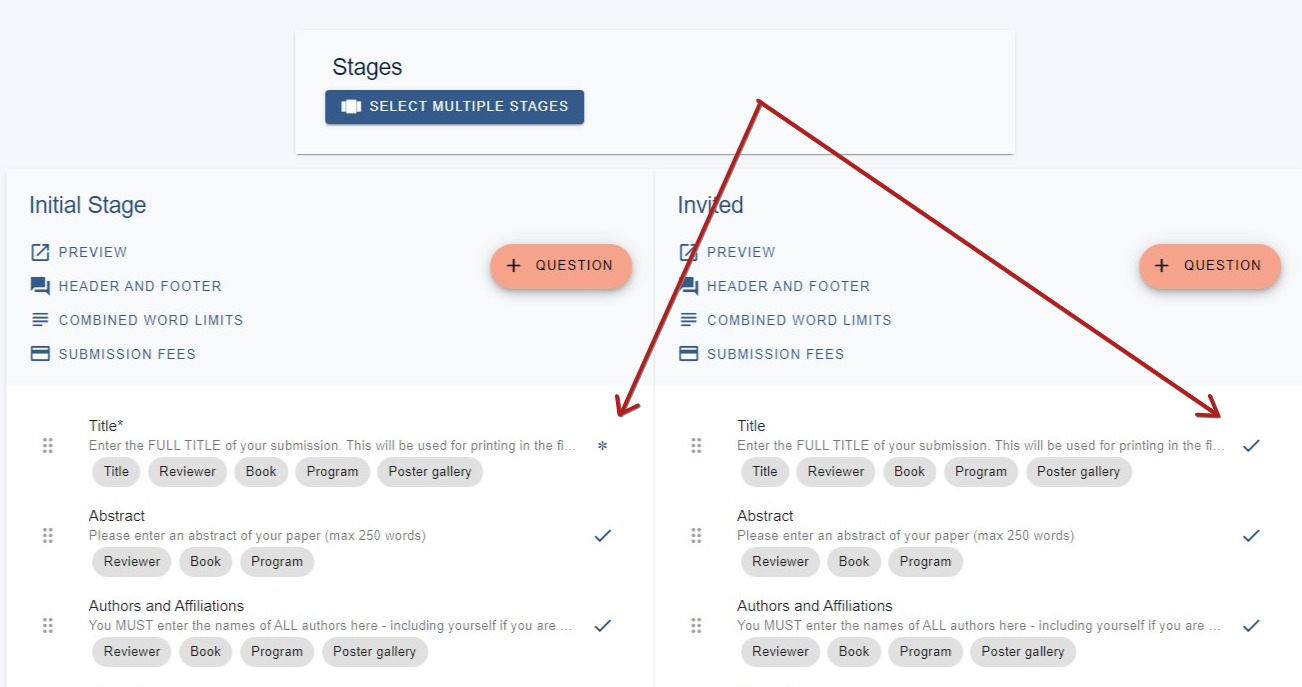Toggle checkmark for Initial Stage Abstract question
The width and height of the screenshot is (1302, 687).
[602, 536]
